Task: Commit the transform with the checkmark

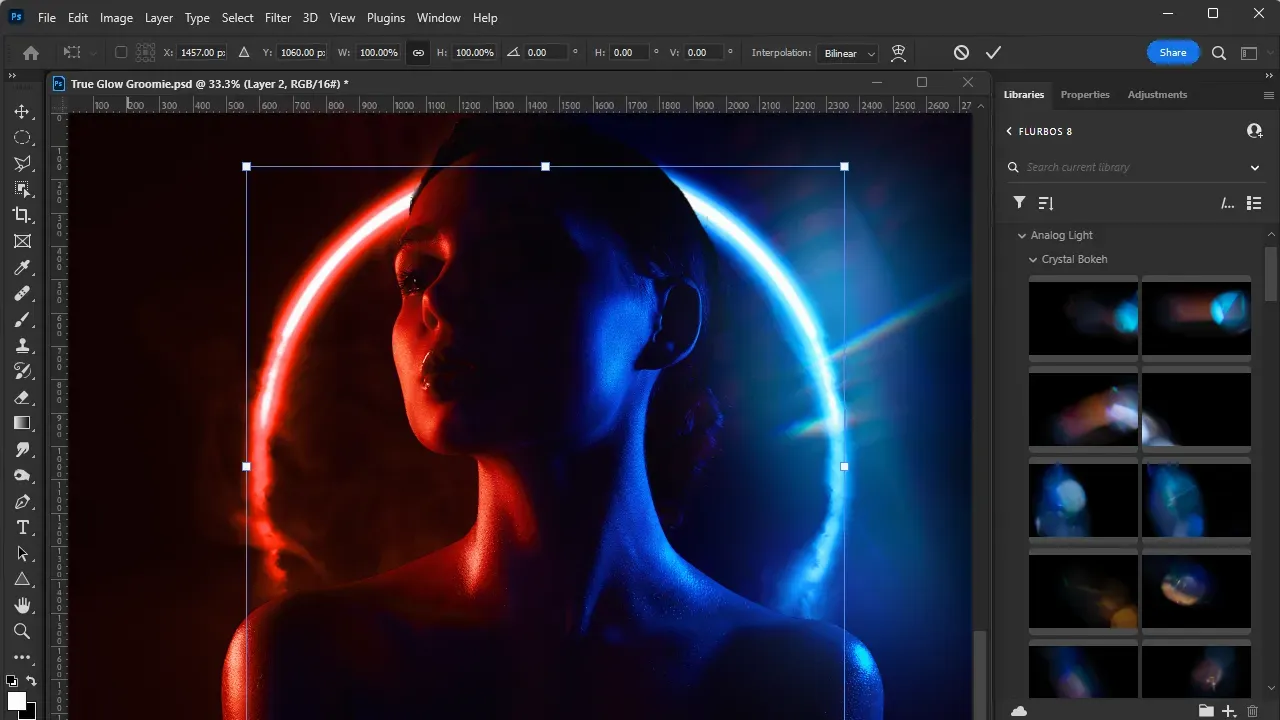Action: 993,53
